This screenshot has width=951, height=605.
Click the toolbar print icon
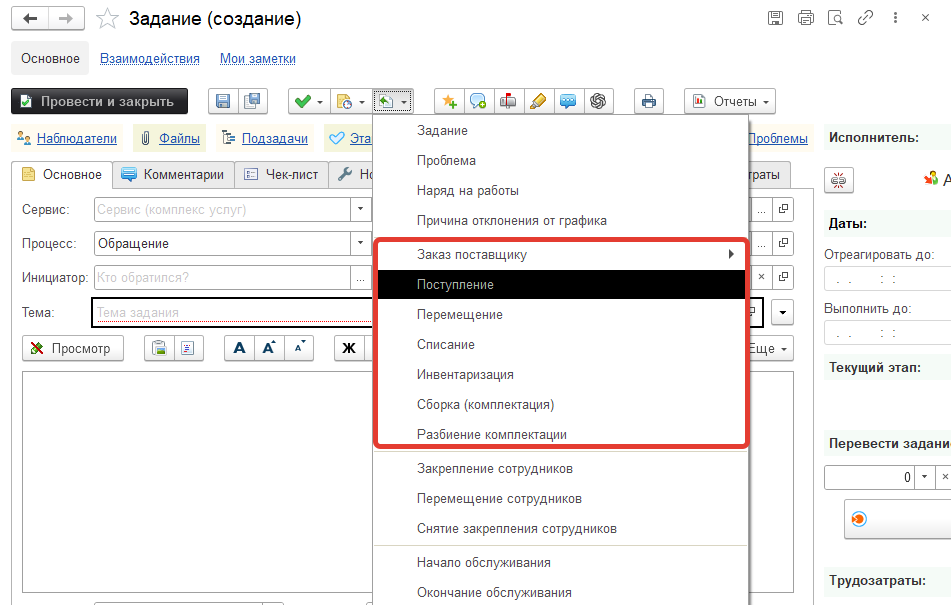tap(649, 101)
